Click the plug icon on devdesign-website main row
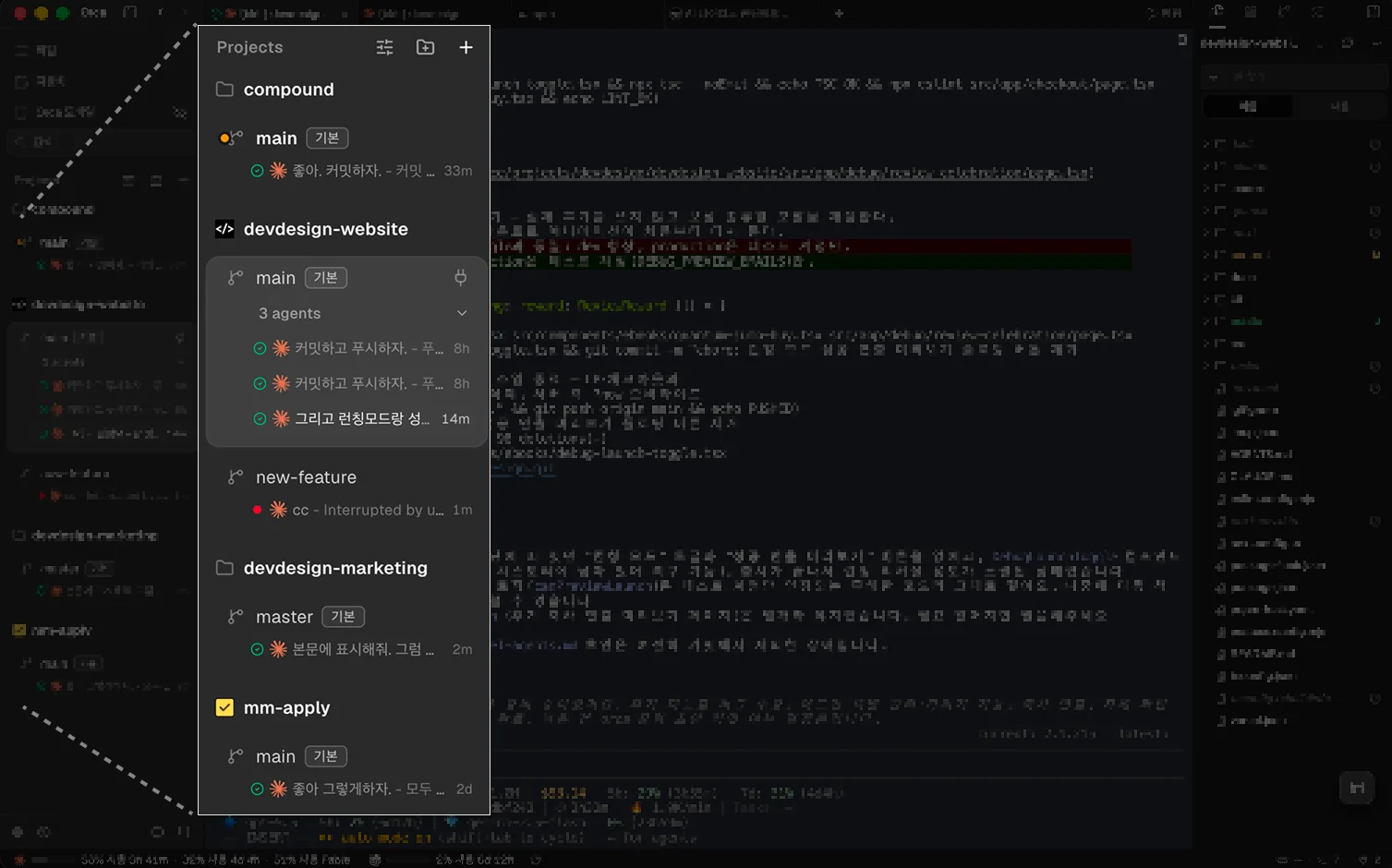Viewport: 1392px width, 868px height. pos(461,277)
